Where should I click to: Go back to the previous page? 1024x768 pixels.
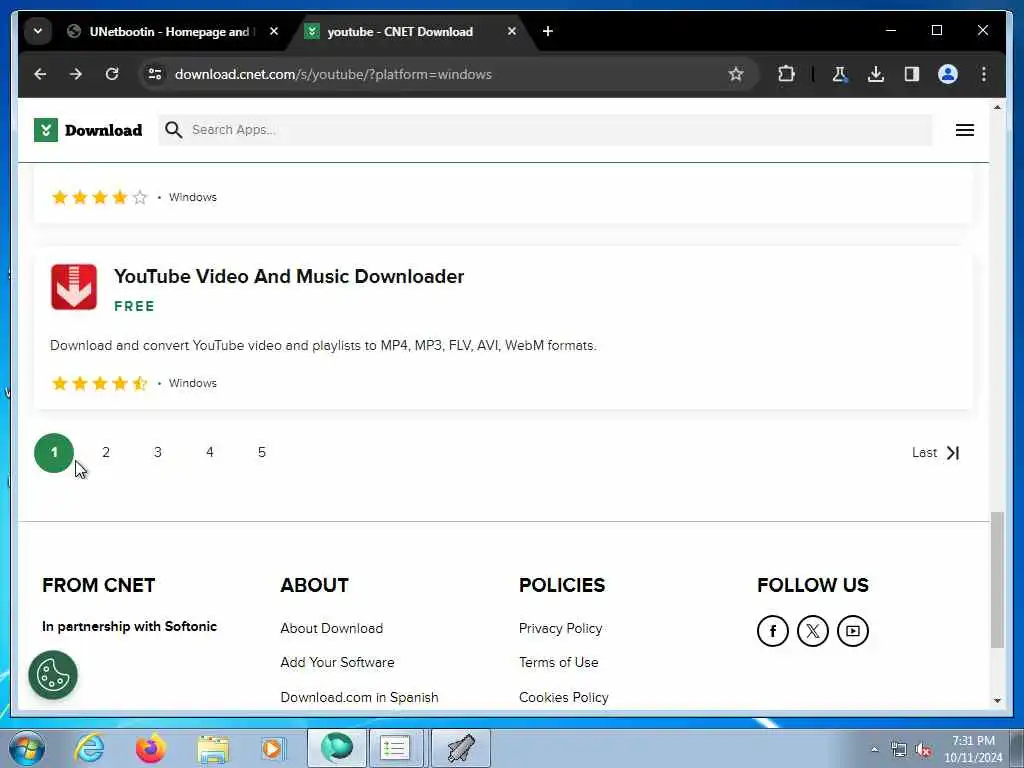[x=40, y=74]
